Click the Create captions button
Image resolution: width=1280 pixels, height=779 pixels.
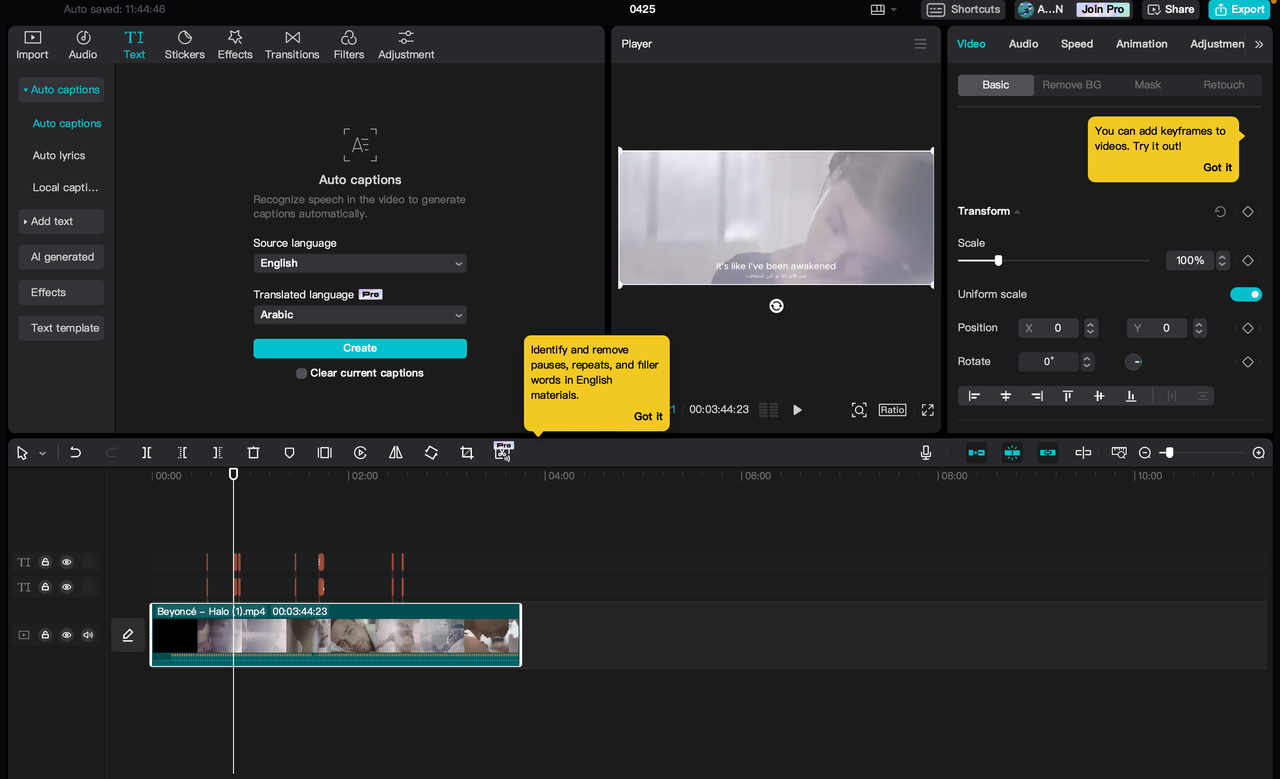(360, 348)
